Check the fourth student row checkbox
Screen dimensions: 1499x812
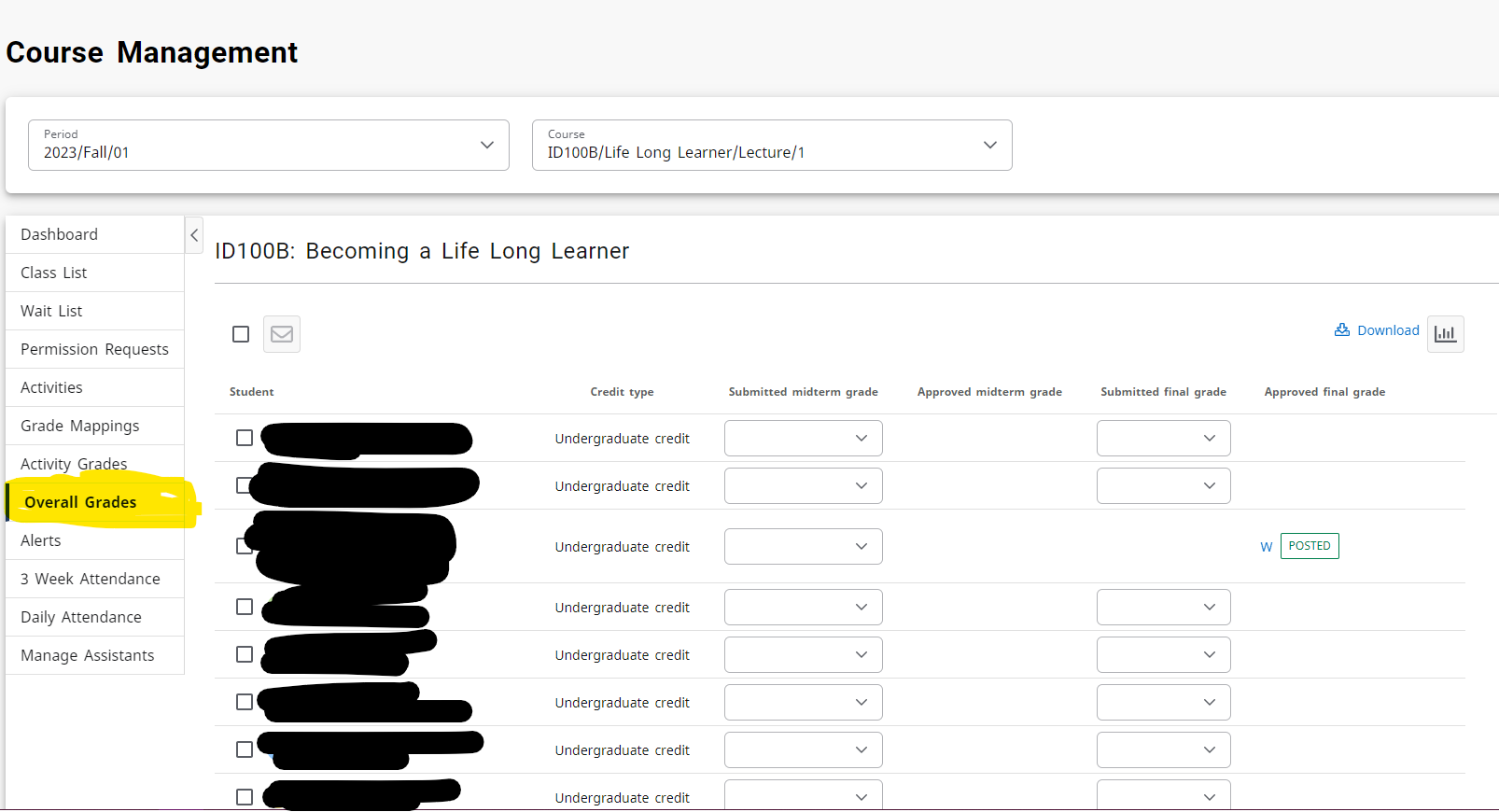[245, 607]
